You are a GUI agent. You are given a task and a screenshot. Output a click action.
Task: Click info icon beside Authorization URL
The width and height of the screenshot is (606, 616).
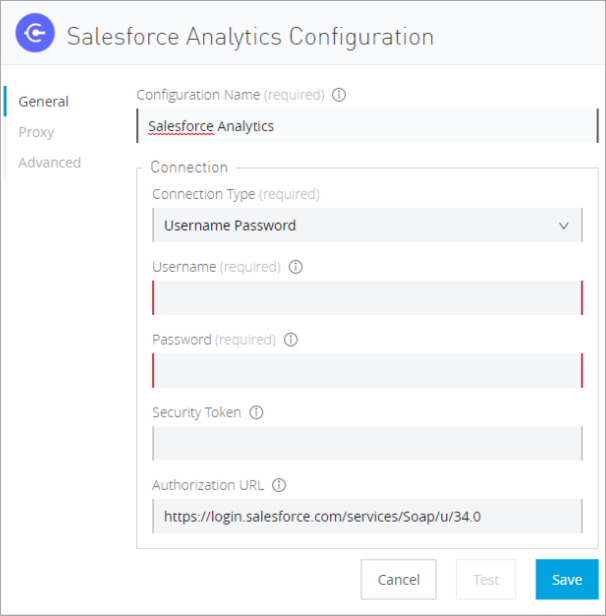[x=279, y=486]
